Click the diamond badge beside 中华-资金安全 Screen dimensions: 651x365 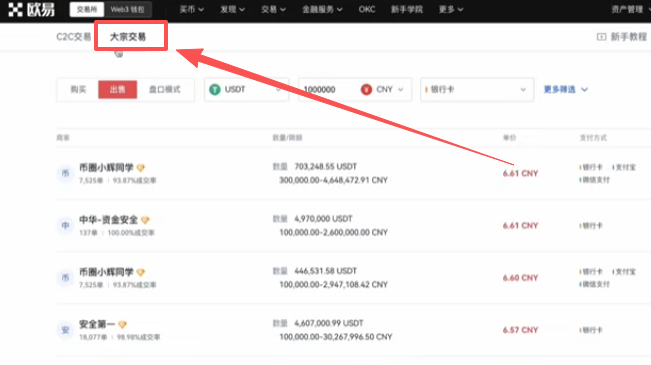(145, 220)
